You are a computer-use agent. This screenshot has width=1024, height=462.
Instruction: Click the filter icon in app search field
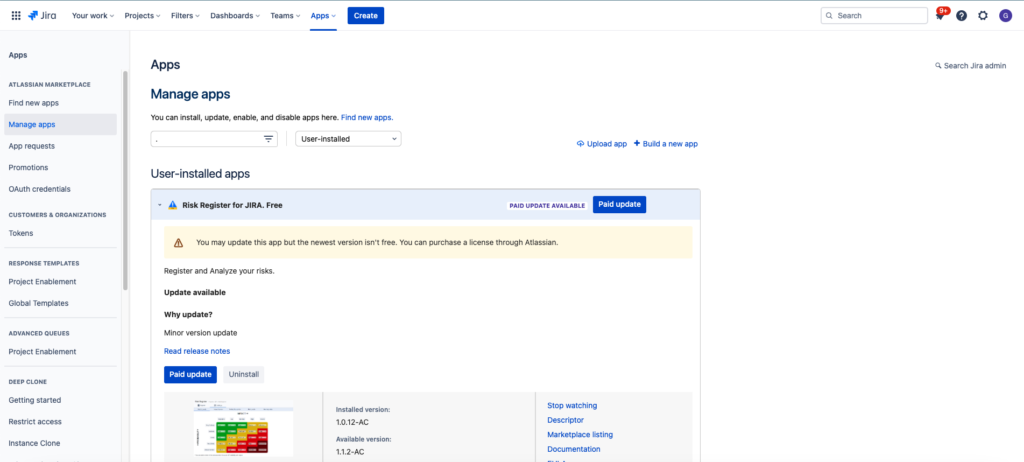[269, 139]
